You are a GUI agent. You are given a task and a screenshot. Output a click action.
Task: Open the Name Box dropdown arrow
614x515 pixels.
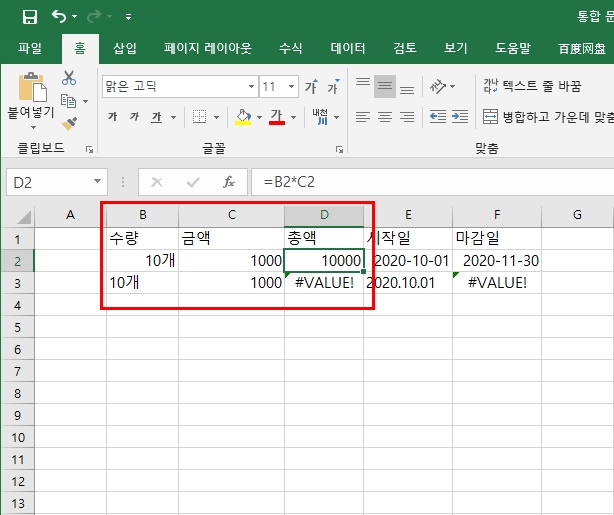(x=97, y=181)
